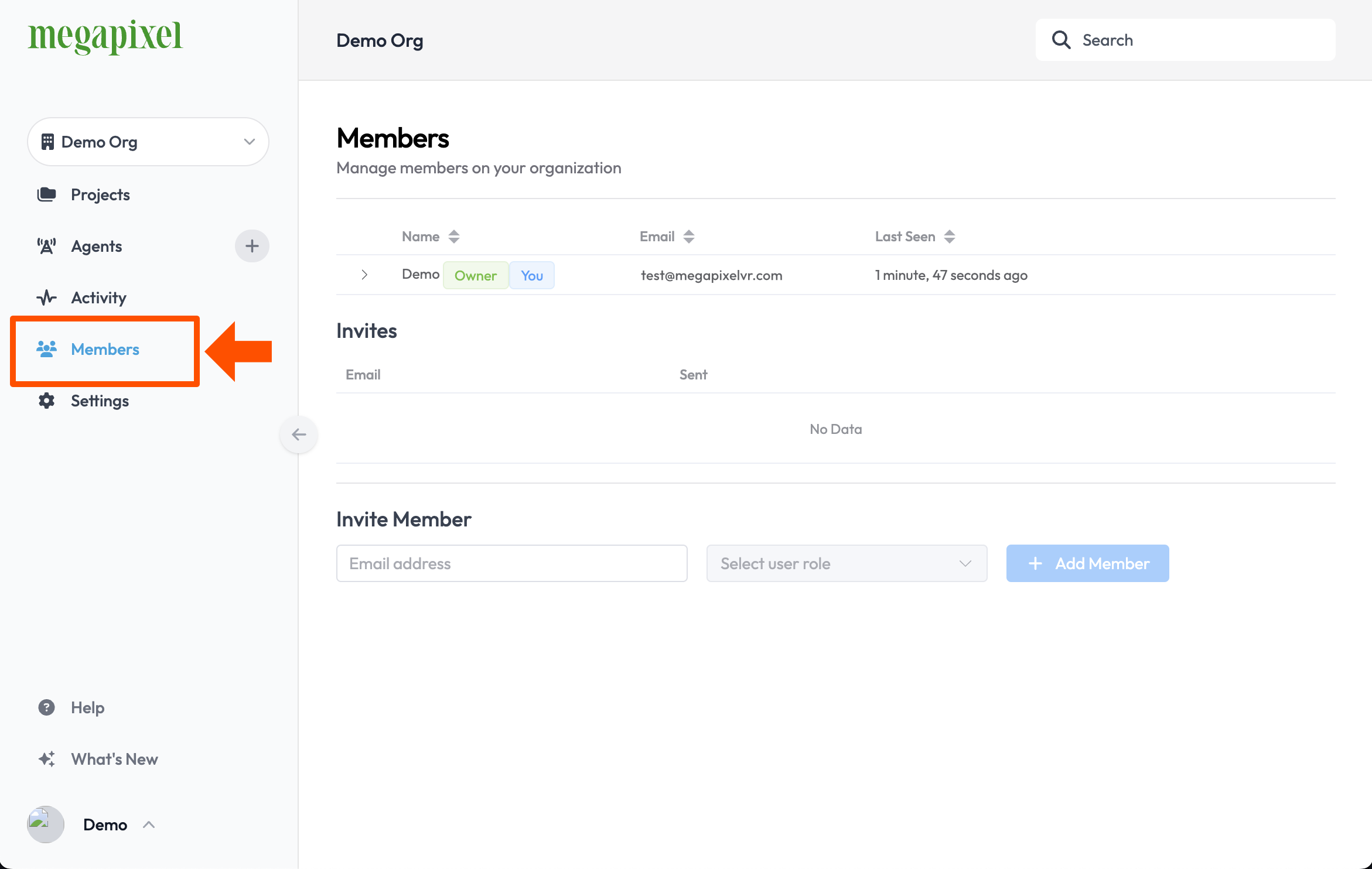Click the Demo Org building icon
Image resolution: width=1372 pixels, height=869 pixels.
point(48,141)
